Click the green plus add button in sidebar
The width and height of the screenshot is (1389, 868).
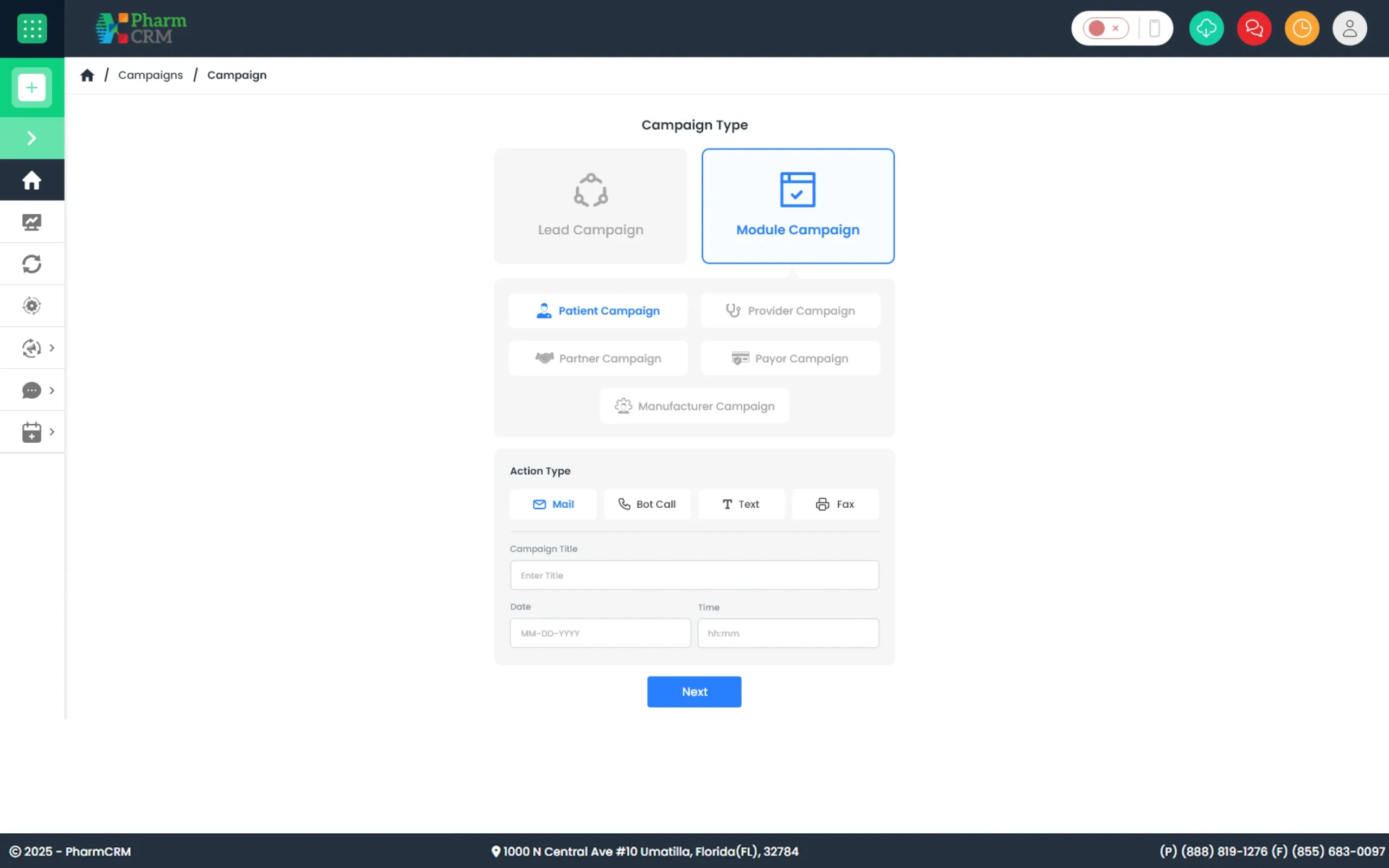click(x=31, y=88)
